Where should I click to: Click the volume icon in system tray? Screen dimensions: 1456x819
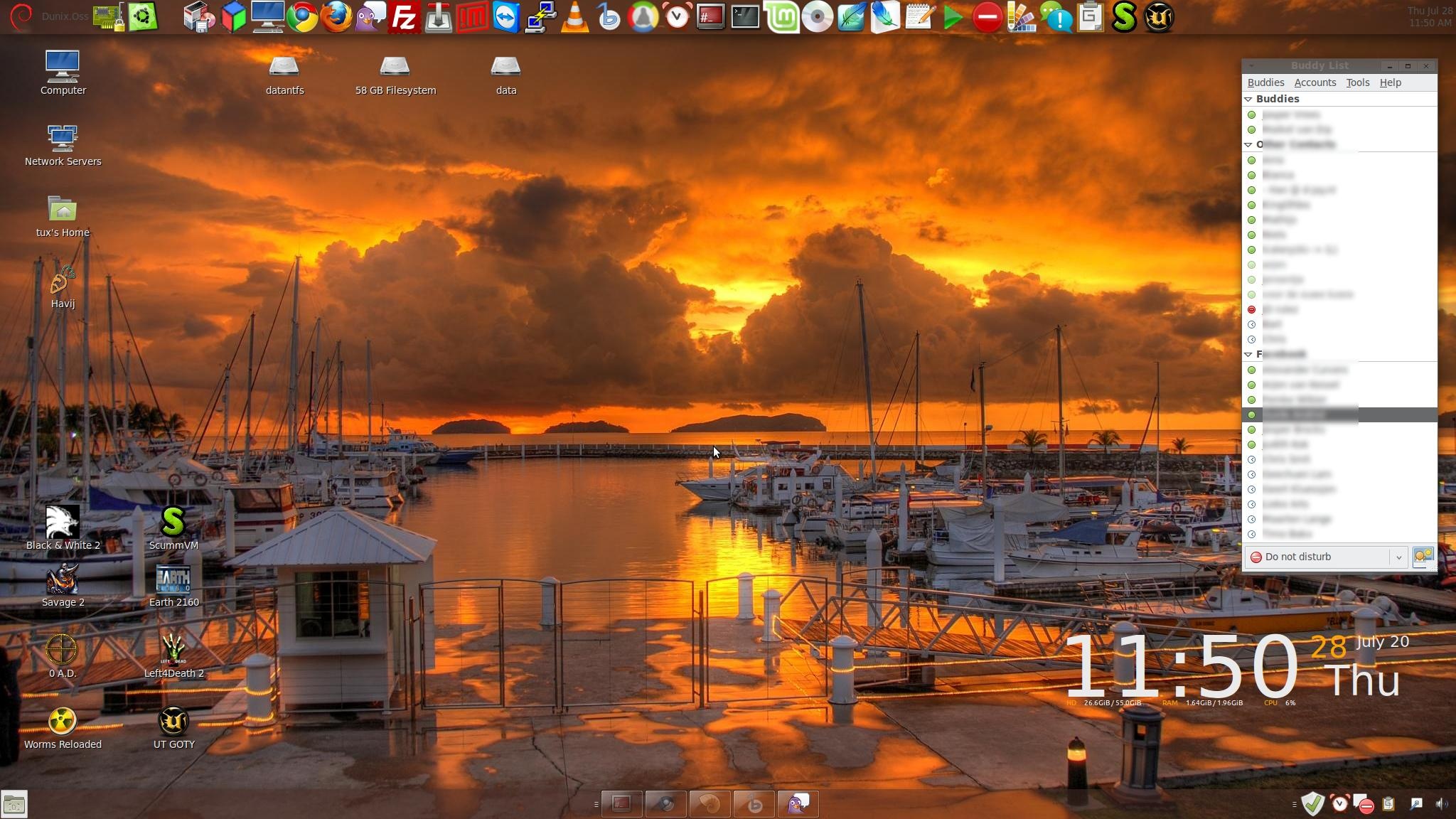(x=1441, y=804)
